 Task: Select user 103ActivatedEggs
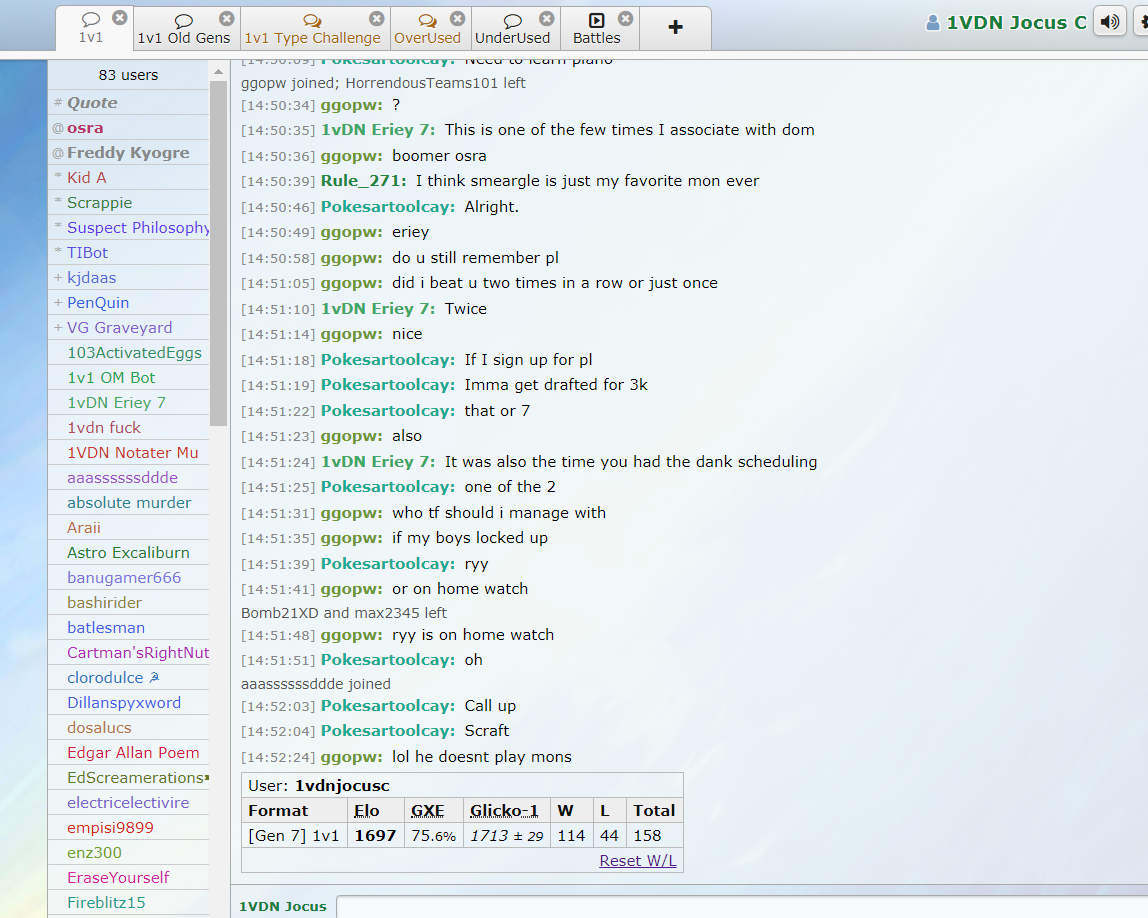(129, 352)
